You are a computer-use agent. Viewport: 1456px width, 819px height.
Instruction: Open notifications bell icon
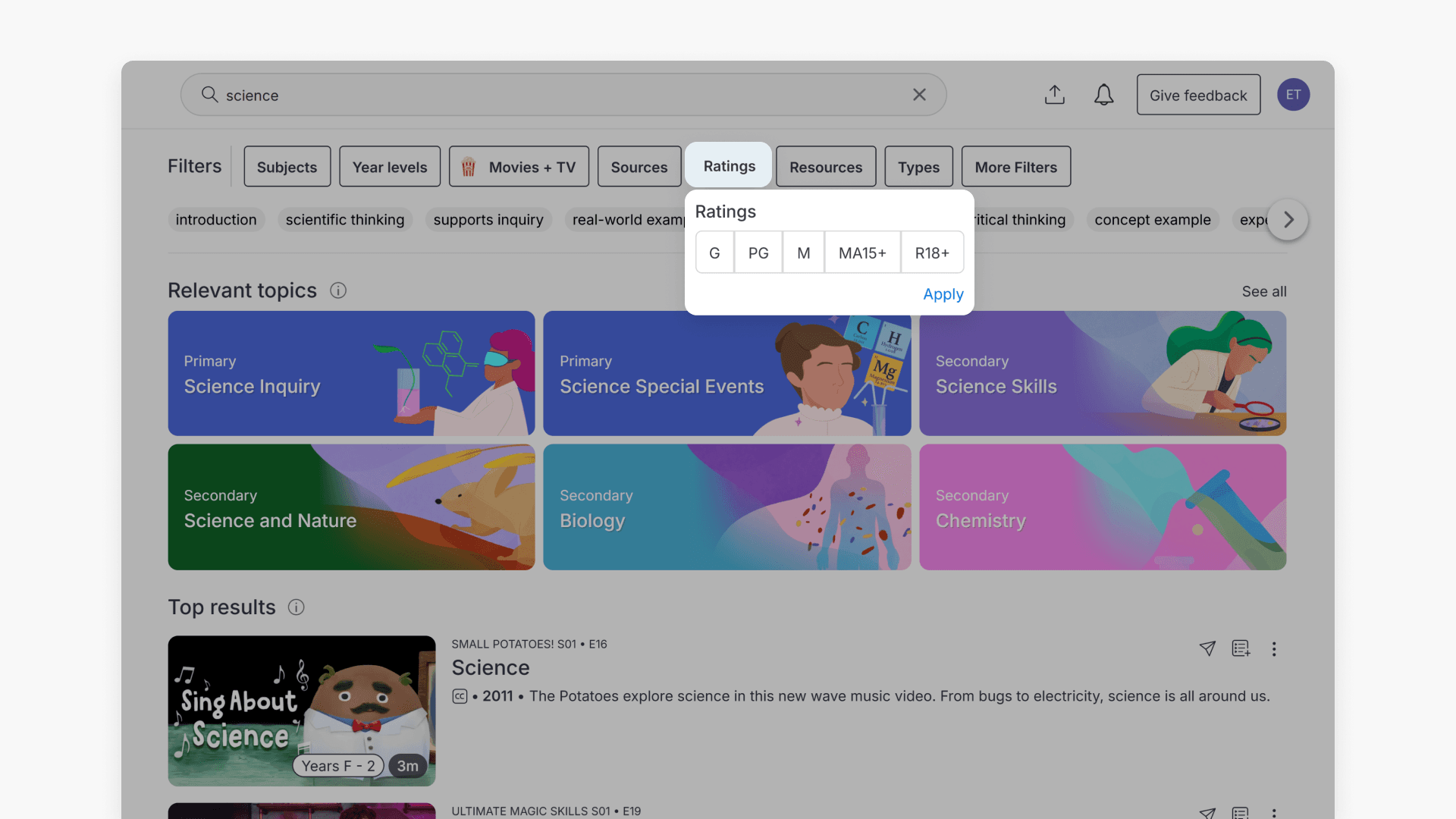(x=1103, y=95)
